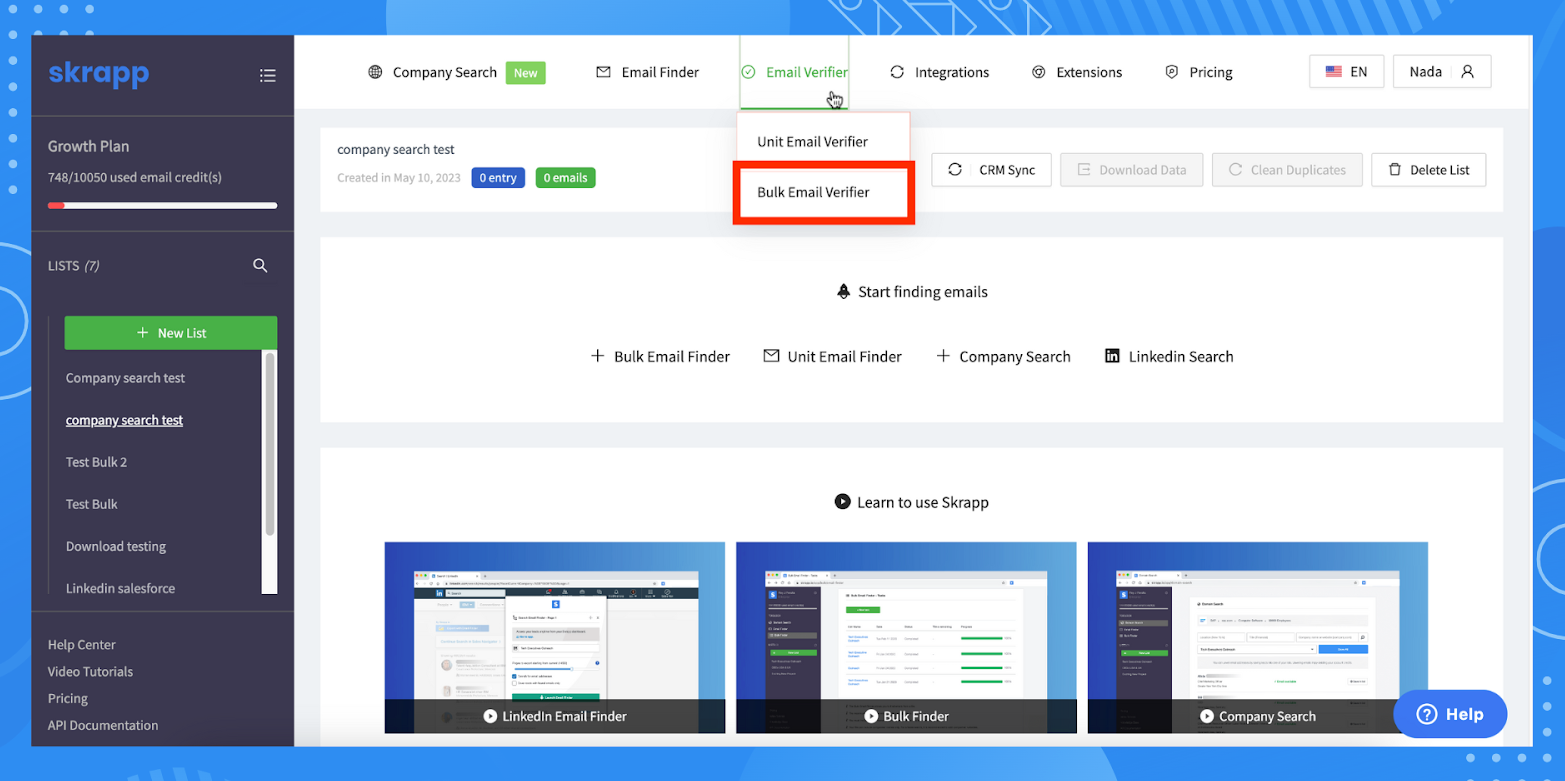Open the Help Center link
Screen dimensions: 1565x781
pyautogui.click(x=82, y=645)
